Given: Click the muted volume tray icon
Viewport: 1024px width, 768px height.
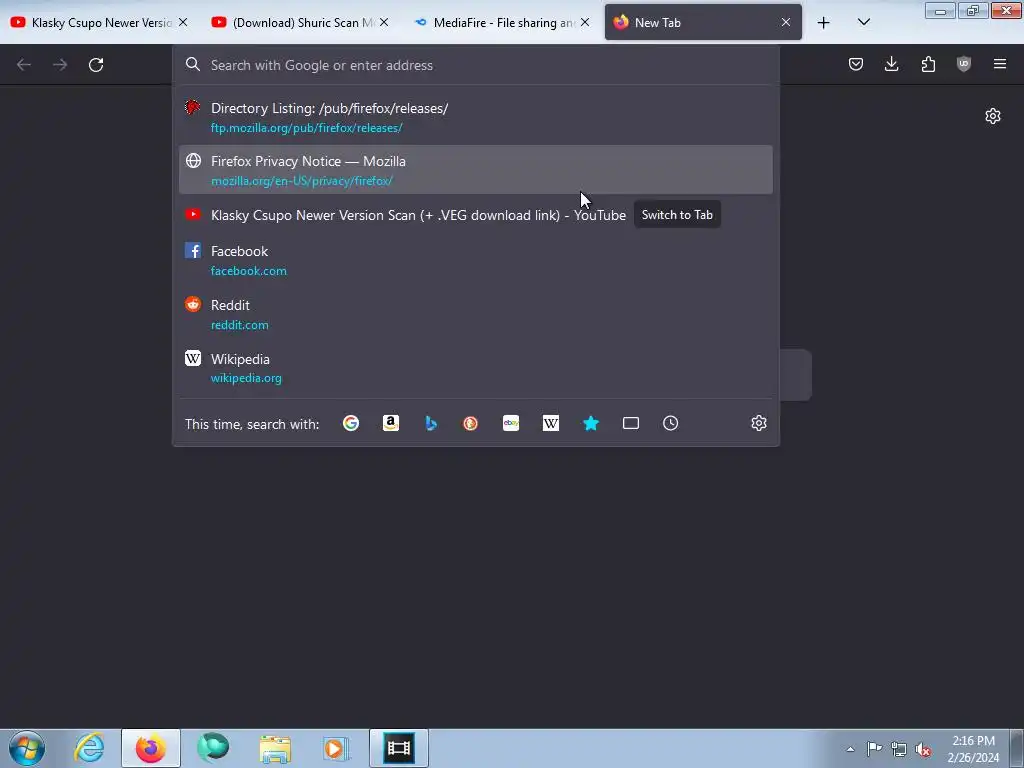Looking at the screenshot, I should (x=923, y=749).
